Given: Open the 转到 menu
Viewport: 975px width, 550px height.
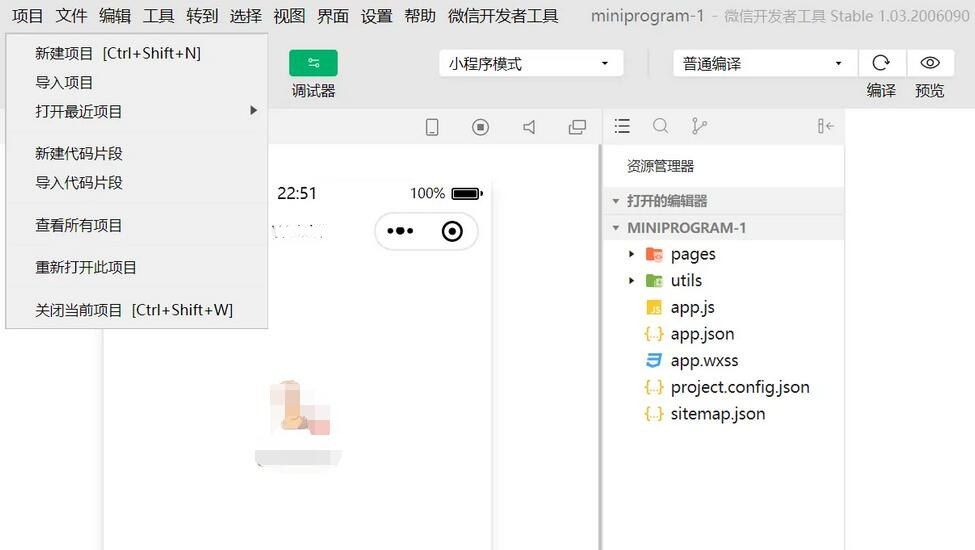Looking at the screenshot, I should point(202,16).
